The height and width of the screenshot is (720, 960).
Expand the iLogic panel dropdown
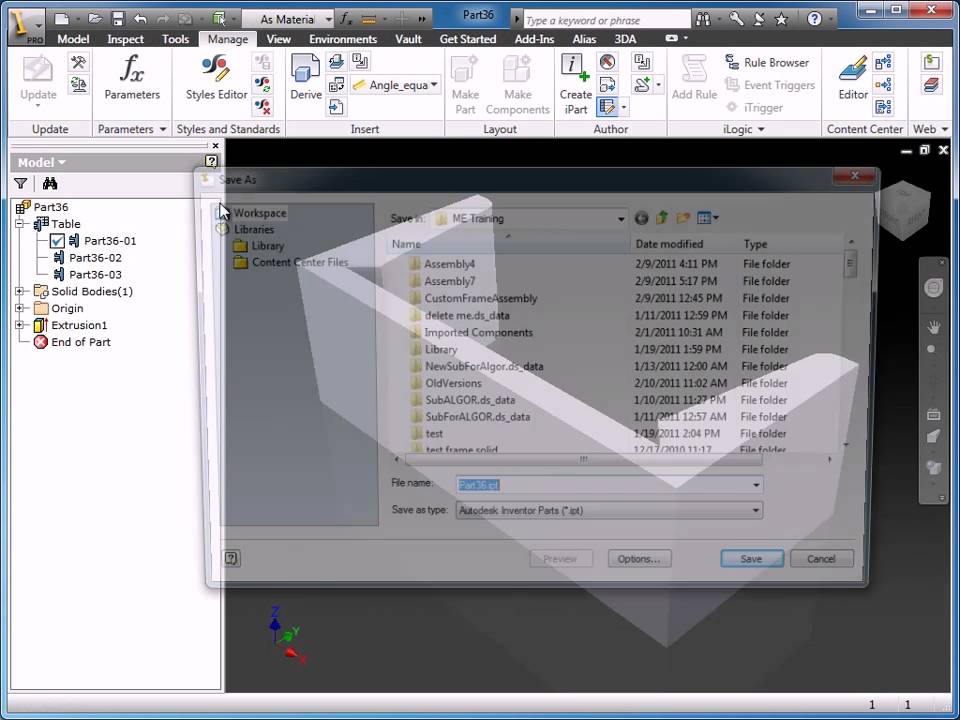coord(761,129)
